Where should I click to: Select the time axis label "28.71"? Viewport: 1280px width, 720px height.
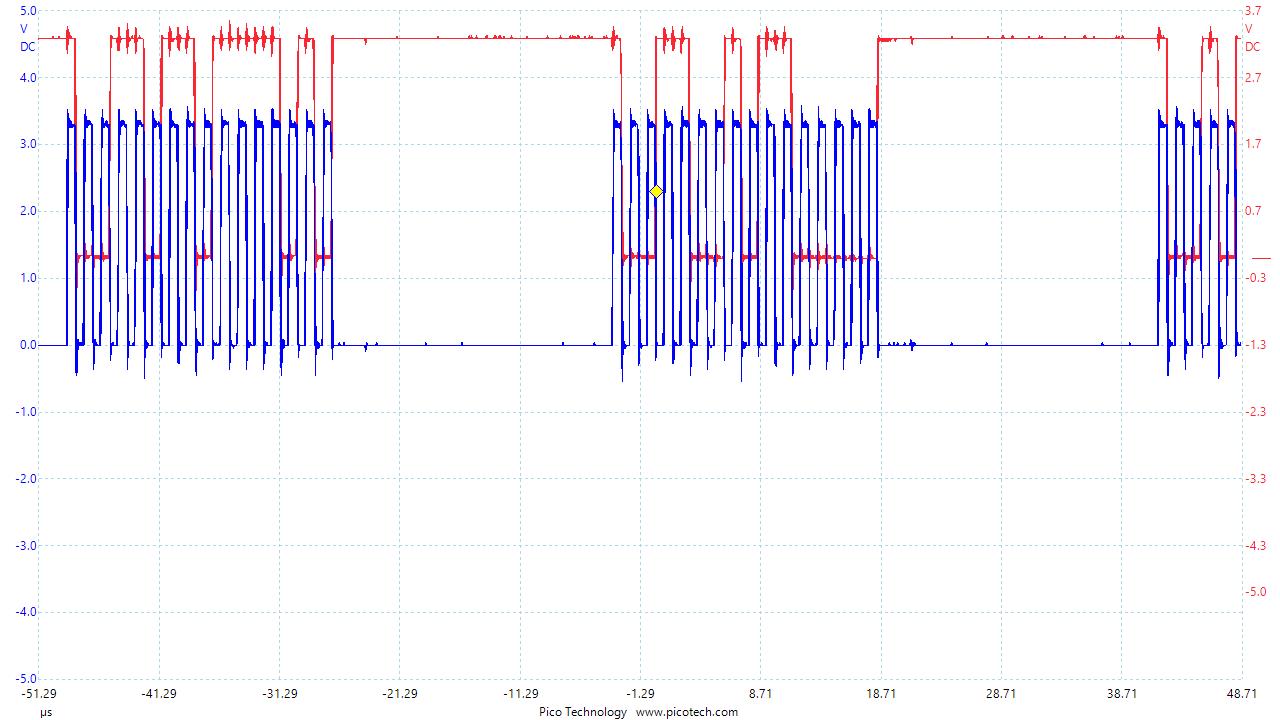[x=1001, y=693]
